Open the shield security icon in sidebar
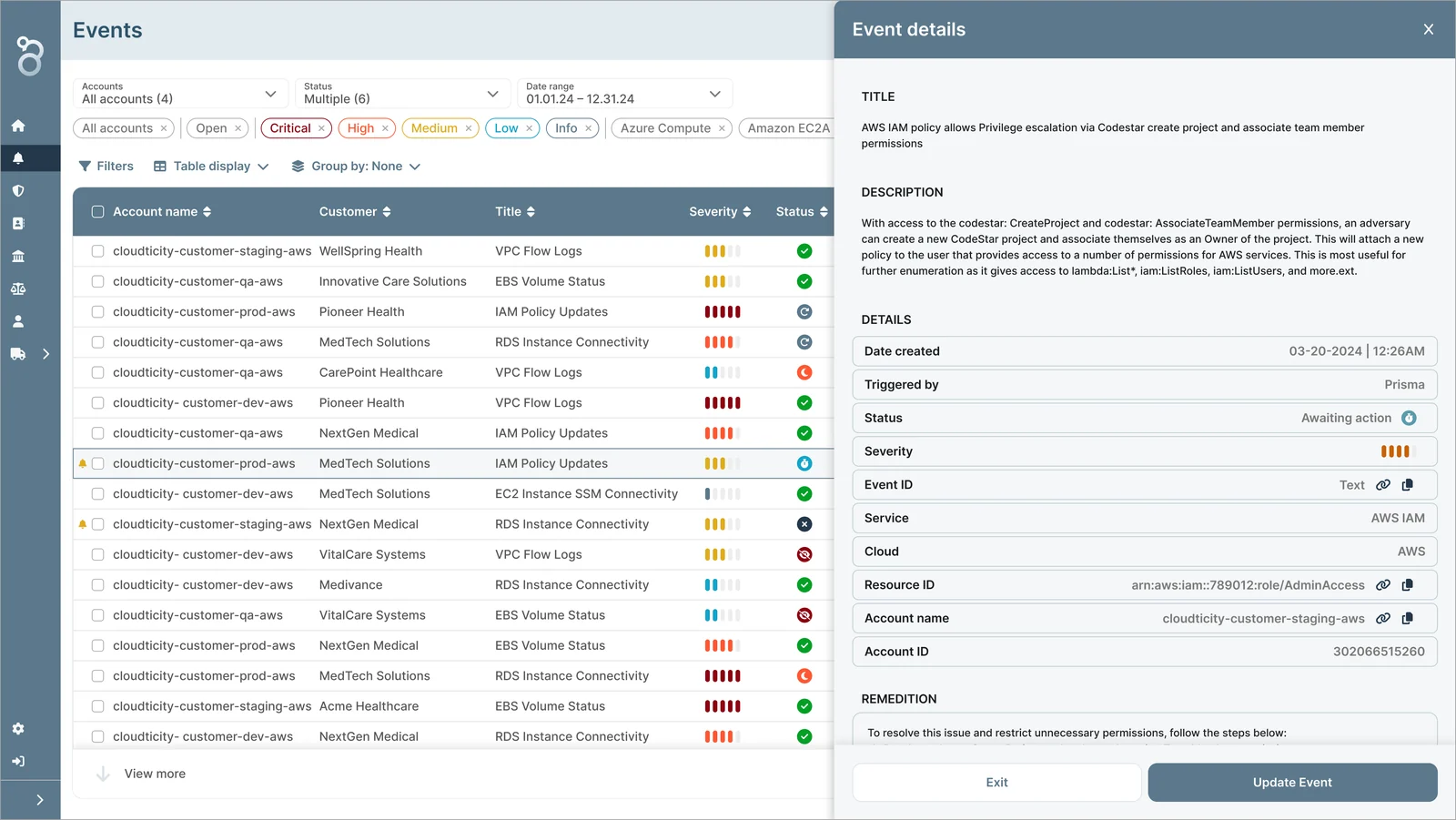Viewport: 1456px width, 820px height. [x=18, y=191]
